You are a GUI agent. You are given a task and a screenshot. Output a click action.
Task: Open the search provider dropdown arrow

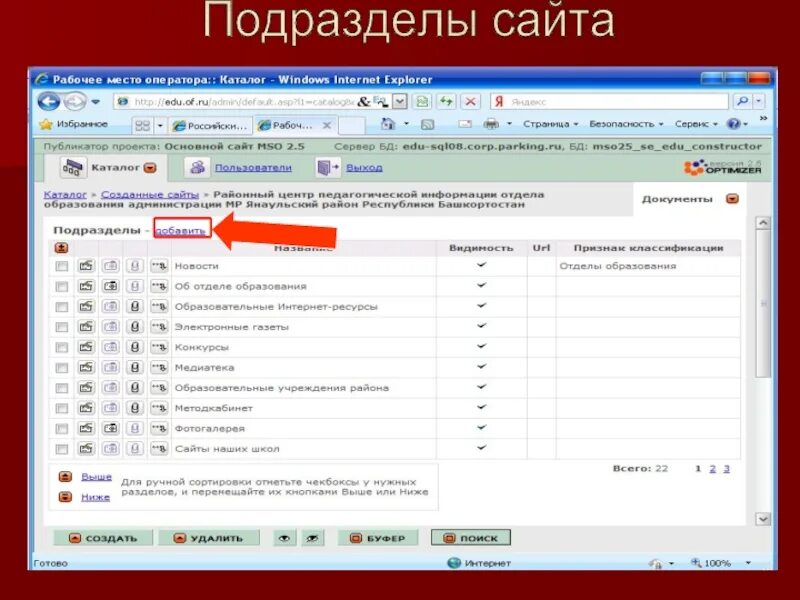[759, 101]
